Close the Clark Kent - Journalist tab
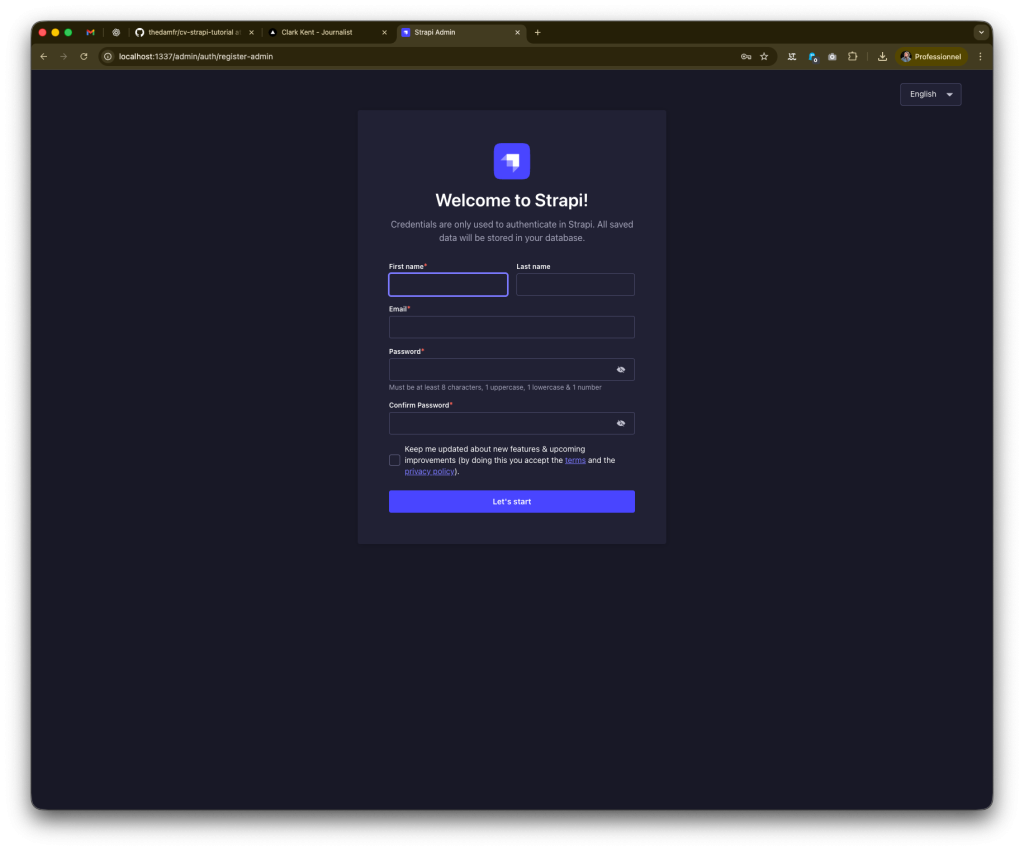 [x=384, y=32]
